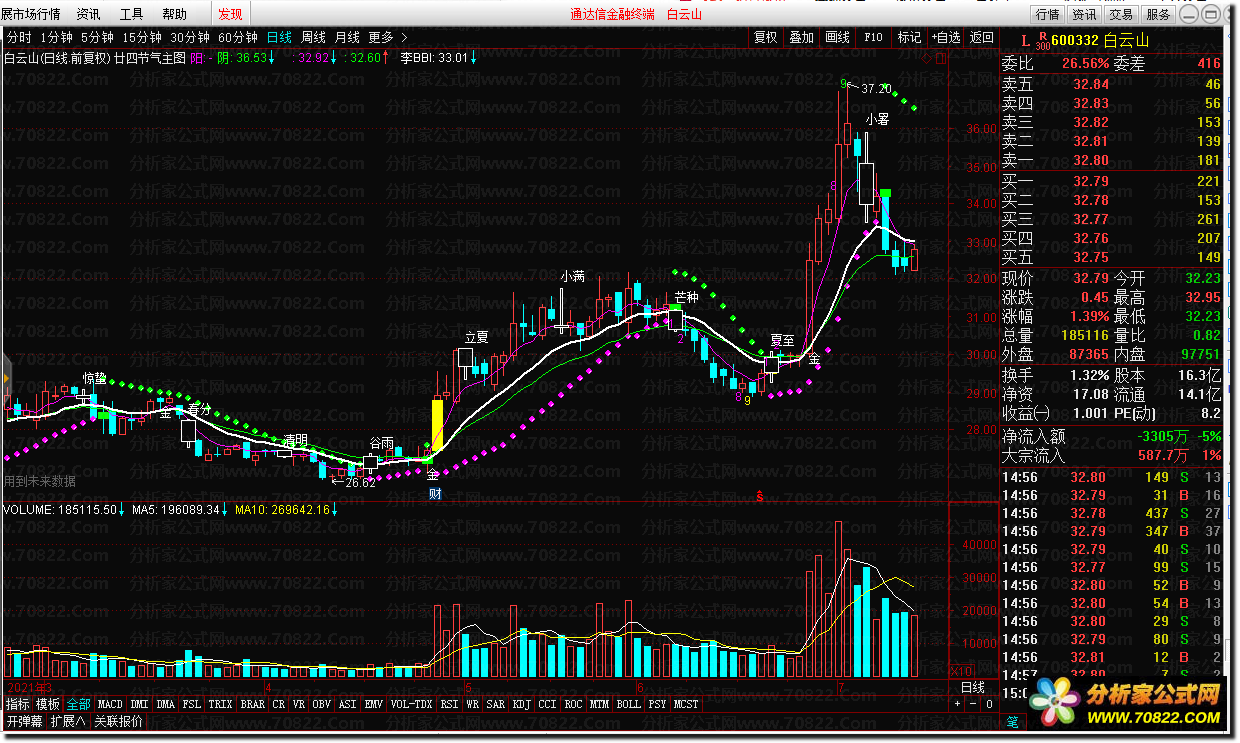
Task: Open the 资讯 button at top right
Action: (1084, 14)
